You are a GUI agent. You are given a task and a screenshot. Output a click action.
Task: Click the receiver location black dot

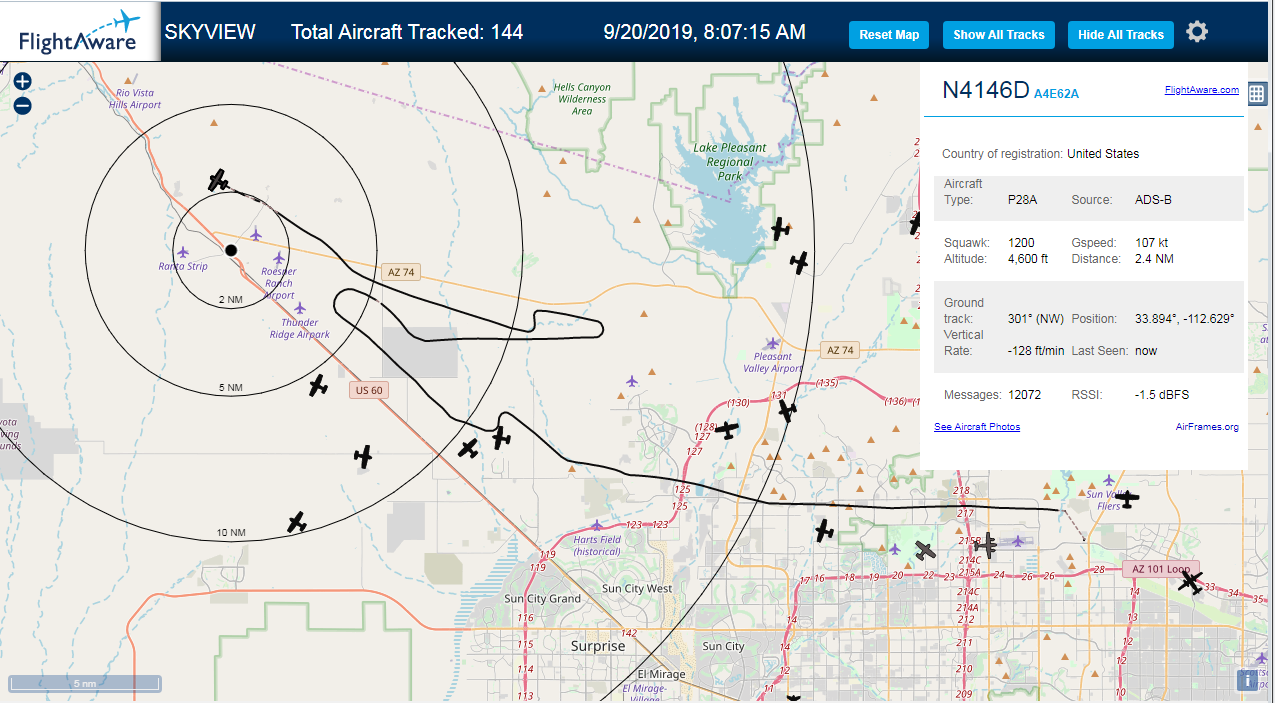(x=231, y=250)
